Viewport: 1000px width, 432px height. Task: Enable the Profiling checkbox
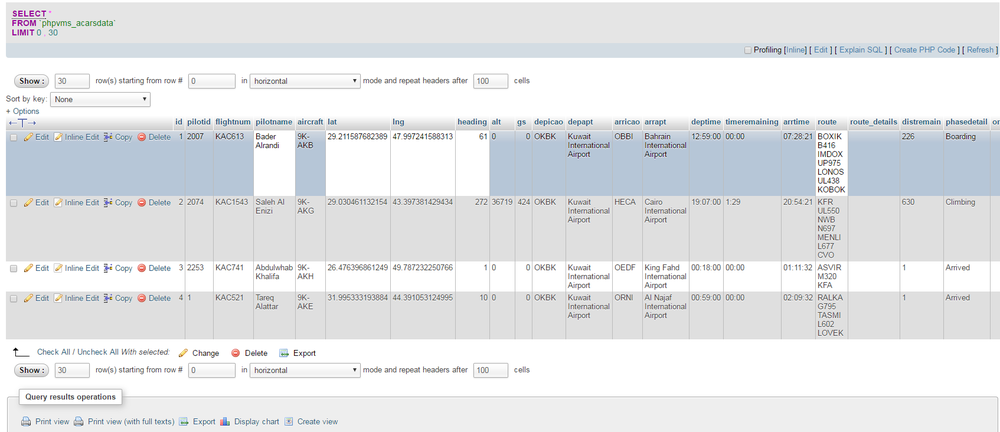747,49
